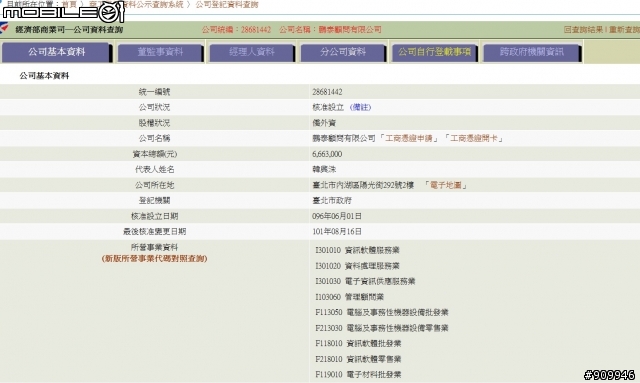Click business item F118010 資訊軟體批發業

pyautogui.click(x=358, y=343)
